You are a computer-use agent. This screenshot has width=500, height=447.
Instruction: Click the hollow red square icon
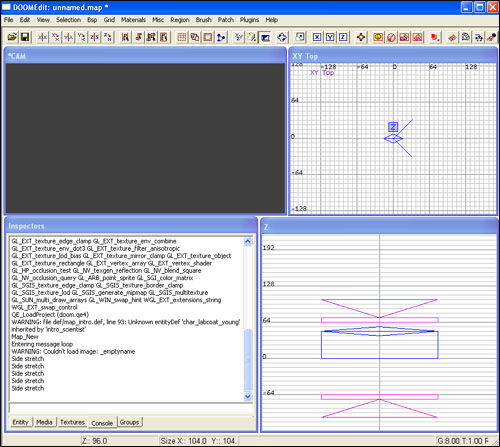(x=208, y=37)
